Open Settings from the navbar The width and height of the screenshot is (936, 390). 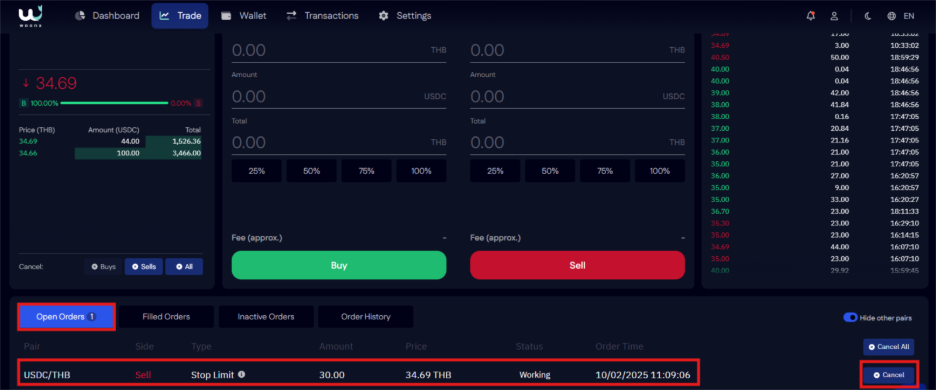(405, 16)
